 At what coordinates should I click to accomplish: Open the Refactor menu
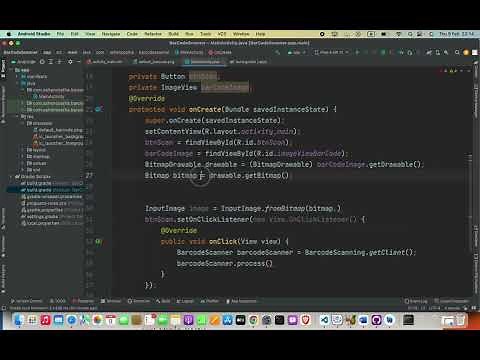coord(153,34)
